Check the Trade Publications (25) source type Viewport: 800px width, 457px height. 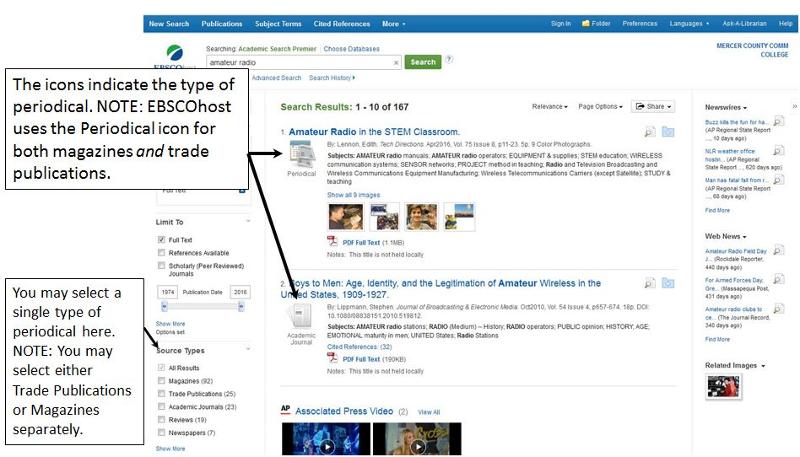pos(161,394)
